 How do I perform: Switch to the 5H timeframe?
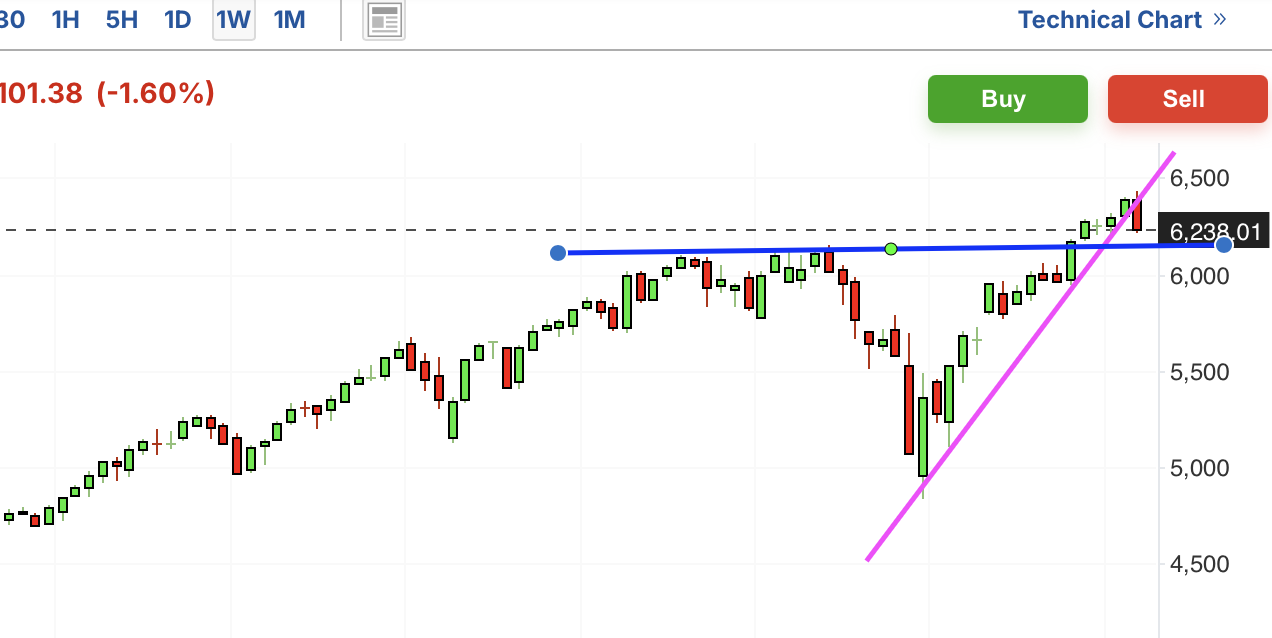121,19
